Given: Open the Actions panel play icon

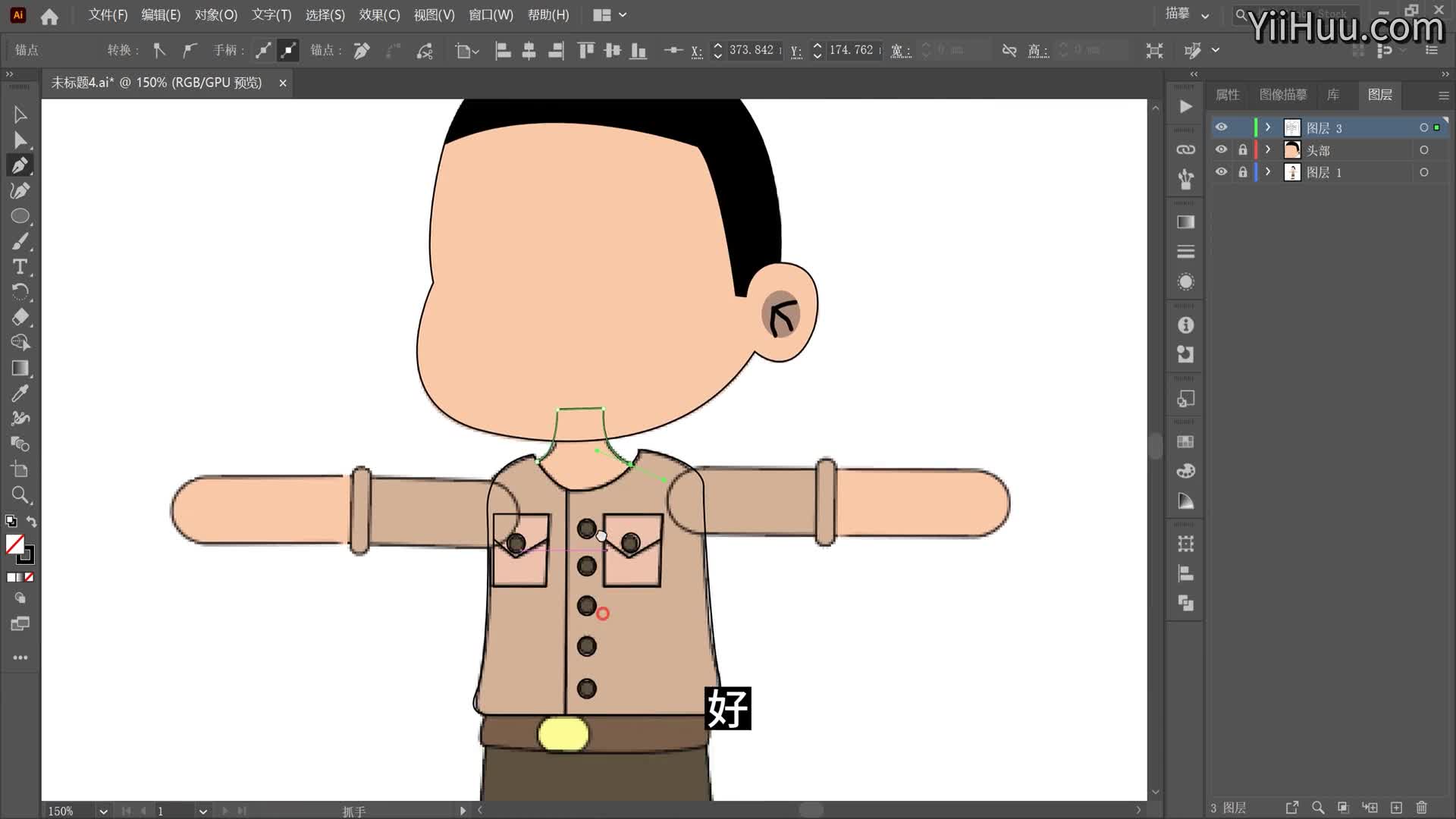Looking at the screenshot, I should [1185, 107].
